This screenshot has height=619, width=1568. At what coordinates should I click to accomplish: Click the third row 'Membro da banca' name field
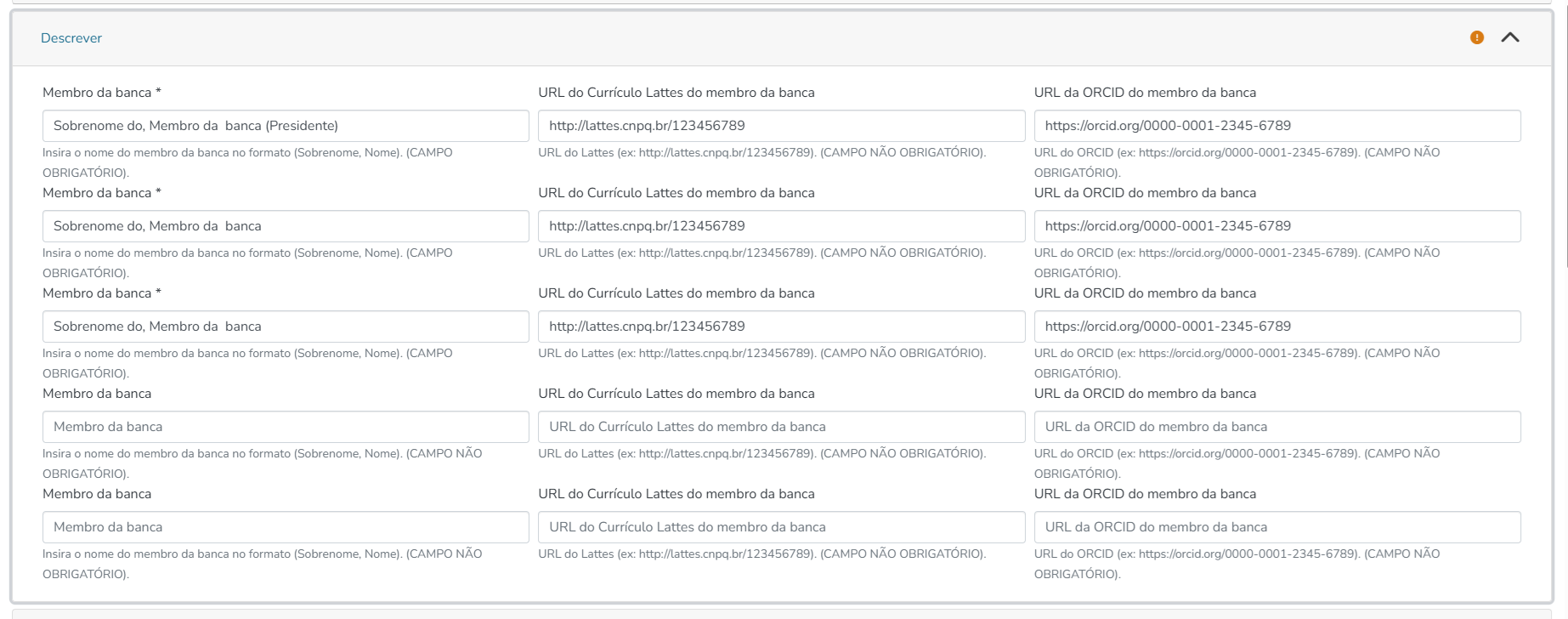coord(286,327)
